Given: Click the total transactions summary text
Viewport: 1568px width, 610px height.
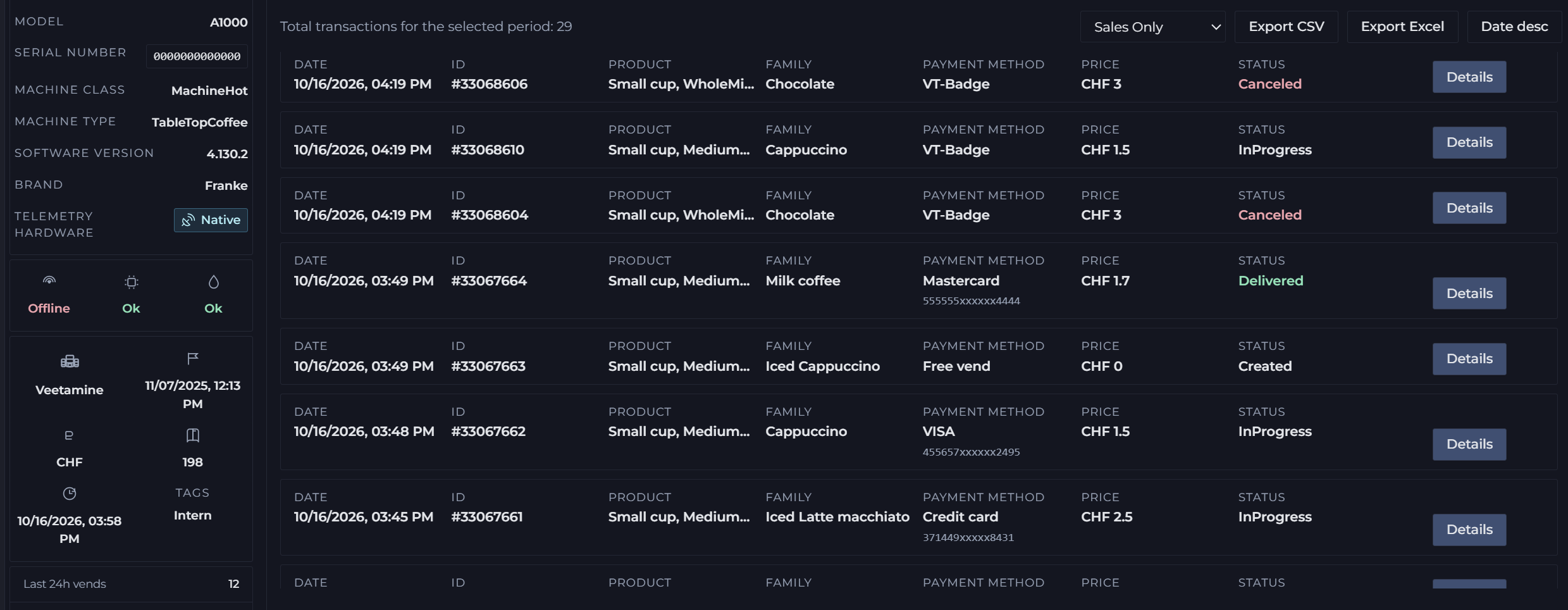Looking at the screenshot, I should point(426,27).
